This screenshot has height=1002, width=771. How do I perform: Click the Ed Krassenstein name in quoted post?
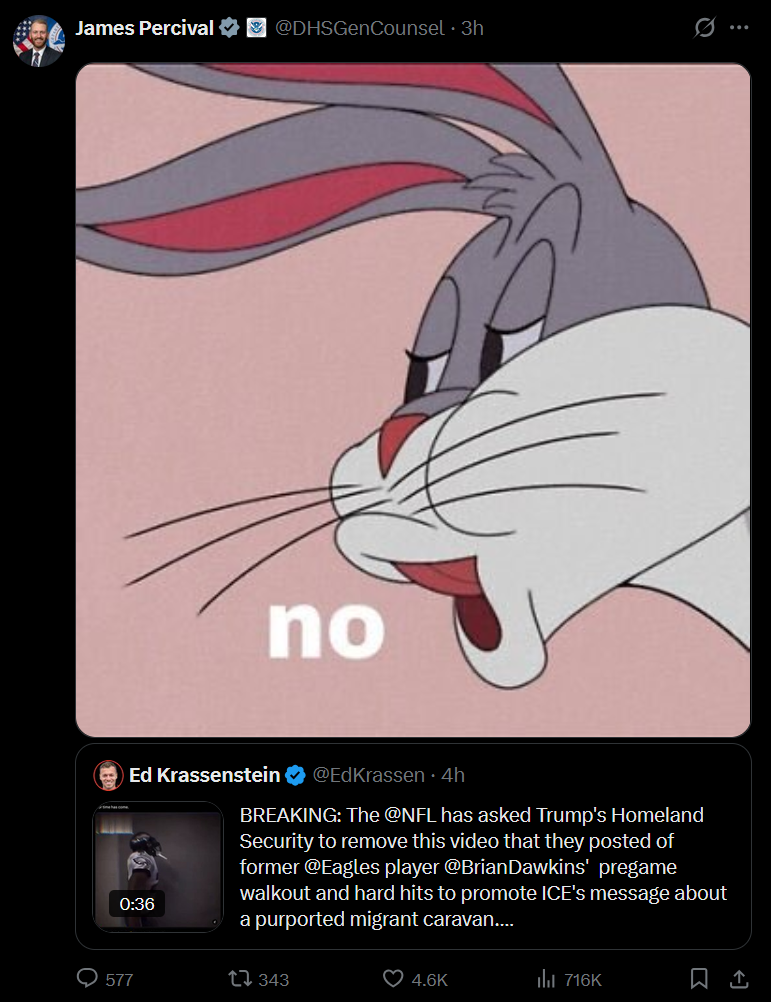click(x=204, y=775)
